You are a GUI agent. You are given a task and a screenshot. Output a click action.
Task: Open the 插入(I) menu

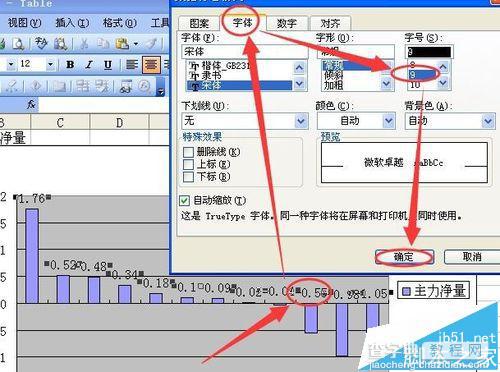coord(72,23)
